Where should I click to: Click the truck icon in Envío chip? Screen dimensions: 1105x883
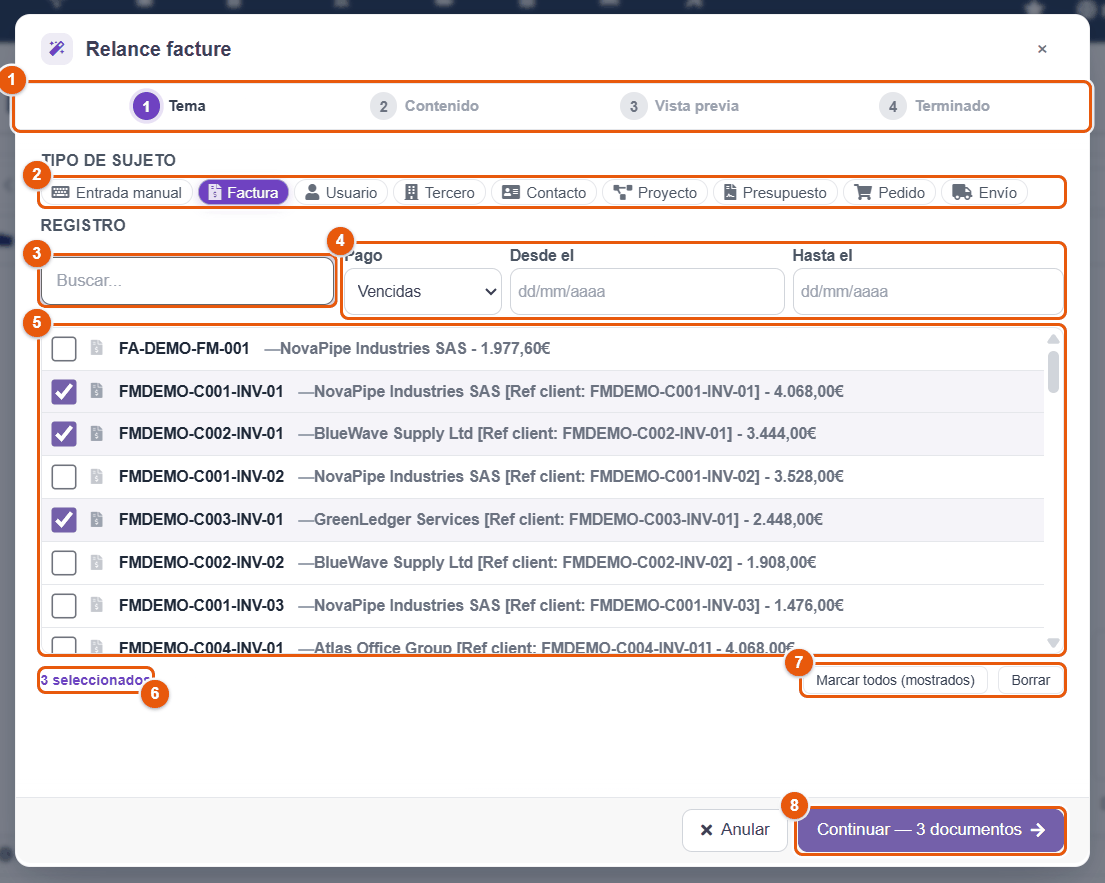[x=962, y=192]
